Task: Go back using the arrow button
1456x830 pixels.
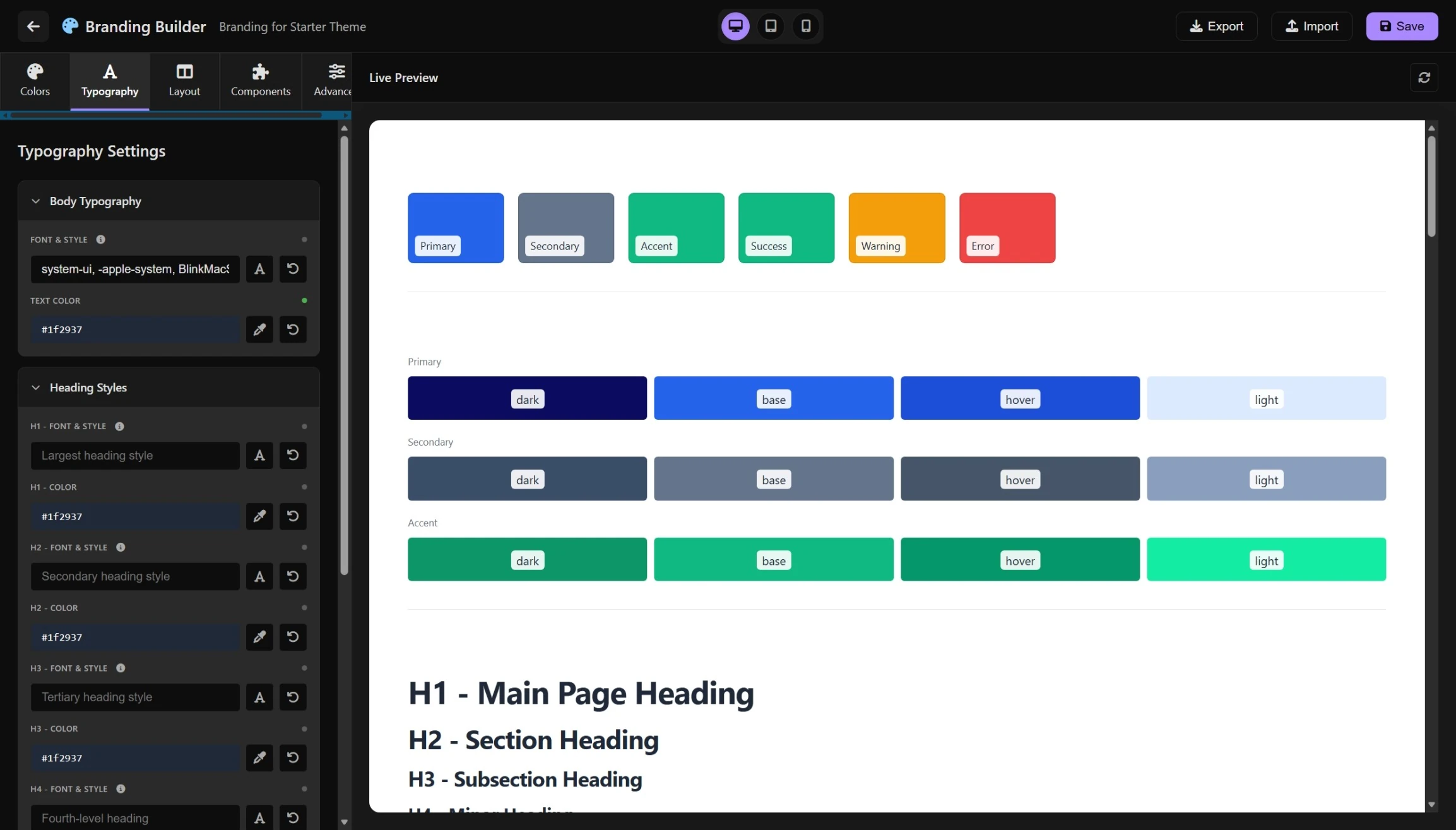Action: click(x=33, y=26)
